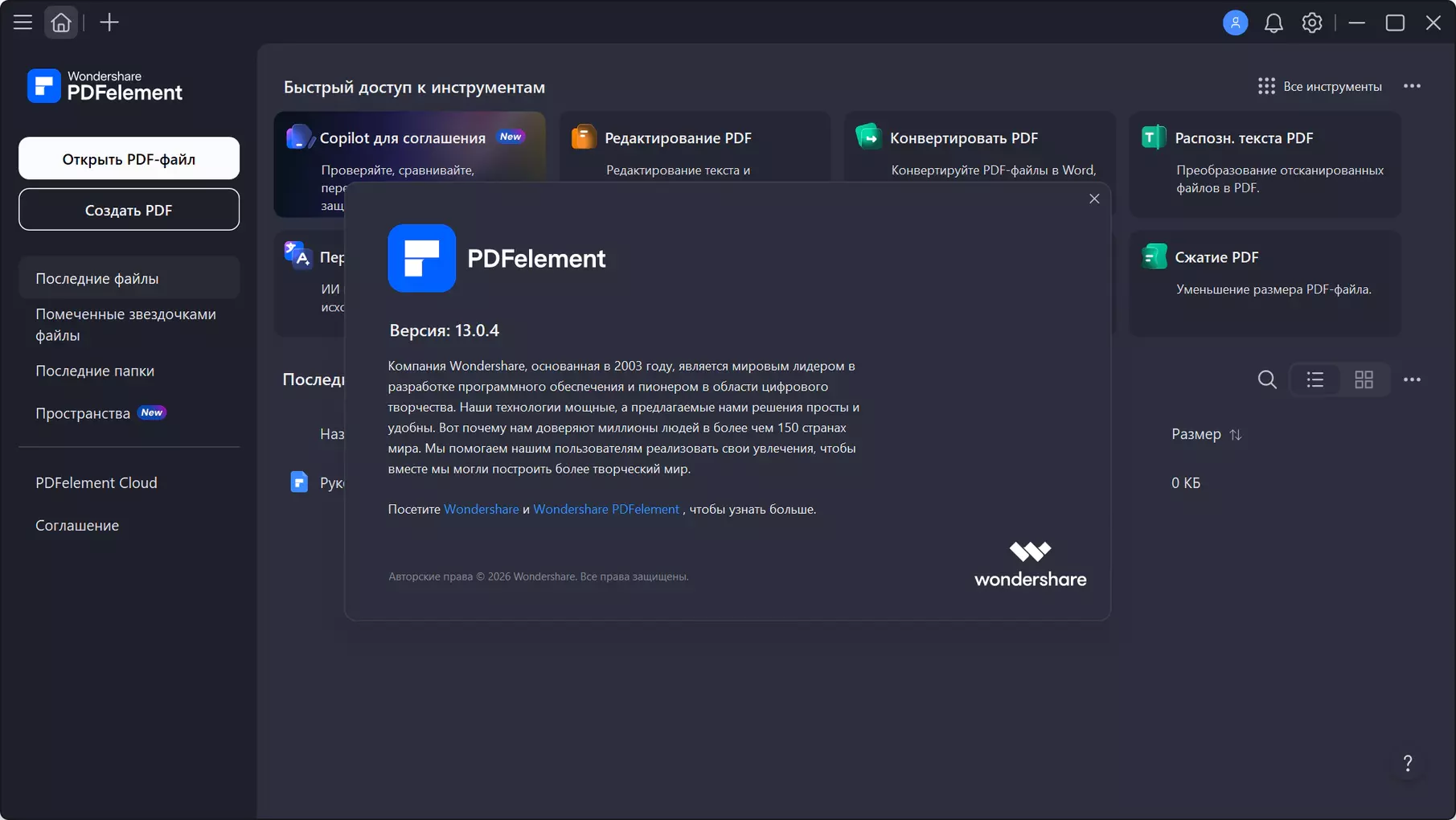Select Помеченные звездочками файлы in sidebar

[x=129, y=325]
